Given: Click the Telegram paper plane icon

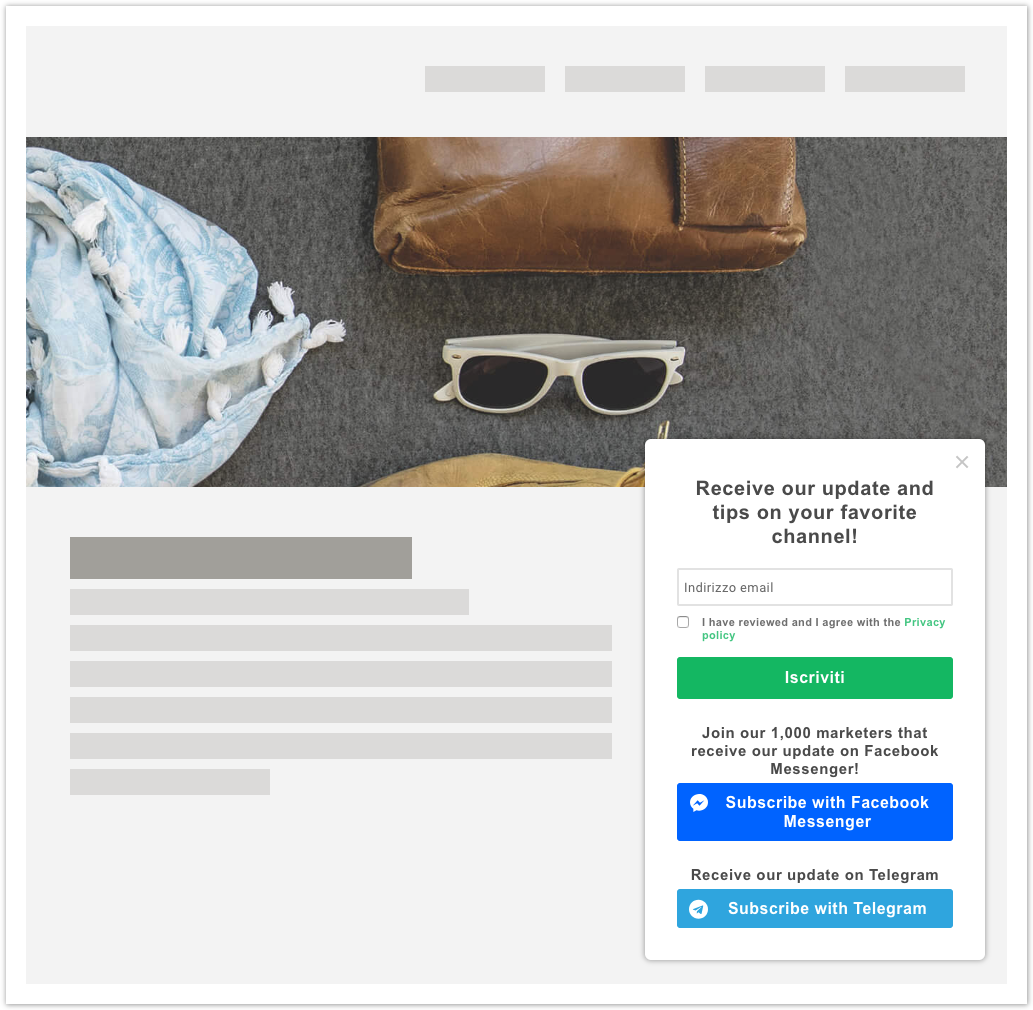Looking at the screenshot, I should tap(698, 909).
